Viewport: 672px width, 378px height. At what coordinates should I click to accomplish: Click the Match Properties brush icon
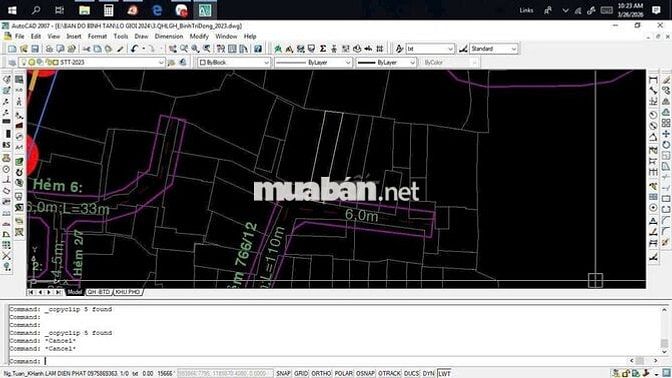tap(120, 49)
